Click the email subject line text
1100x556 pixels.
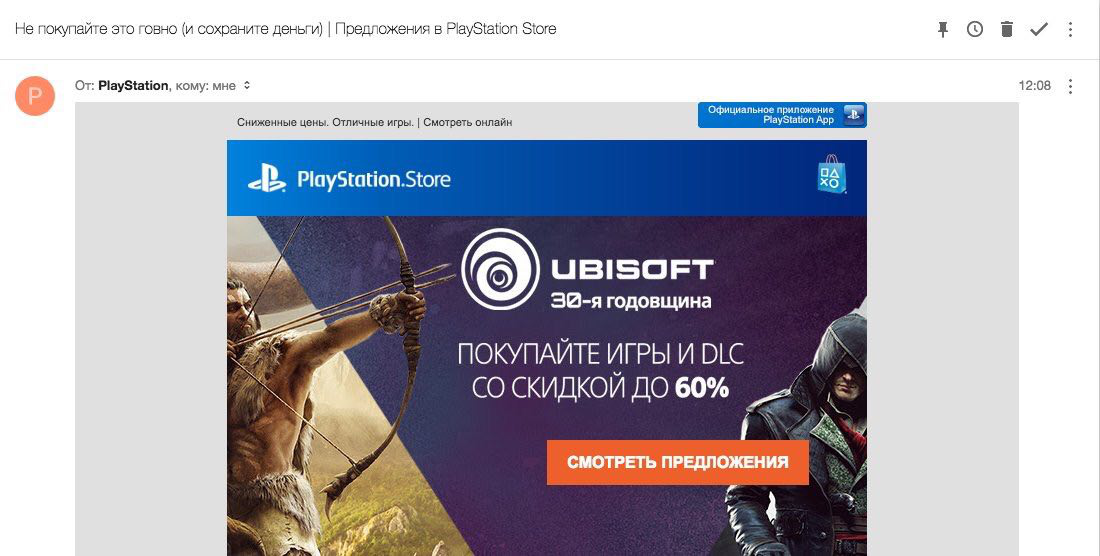coord(286,29)
